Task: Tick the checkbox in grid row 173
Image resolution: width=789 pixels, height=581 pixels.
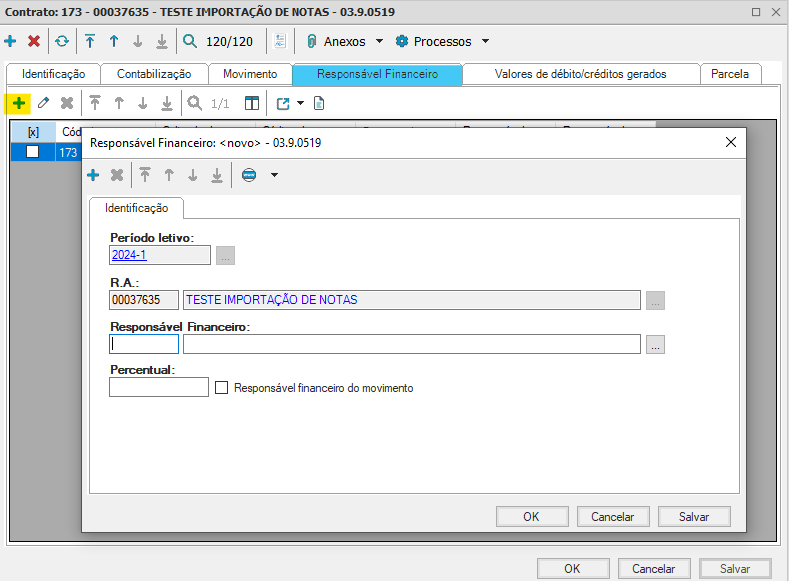Action: tap(33, 152)
